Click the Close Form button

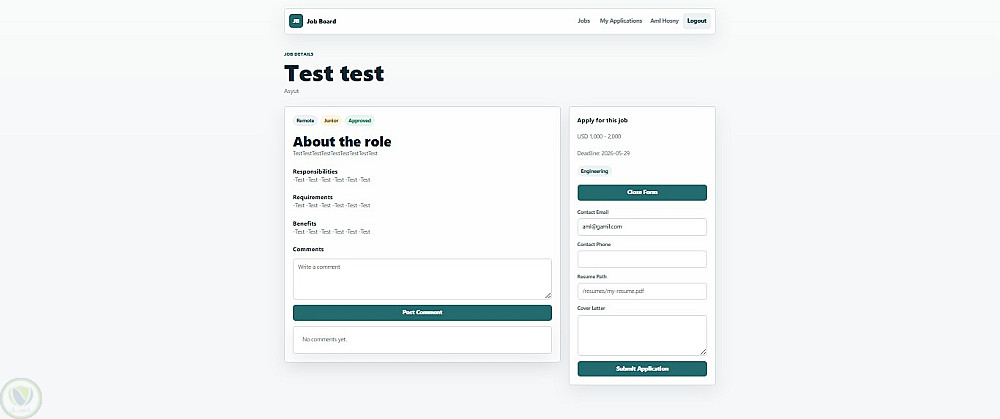(642, 193)
